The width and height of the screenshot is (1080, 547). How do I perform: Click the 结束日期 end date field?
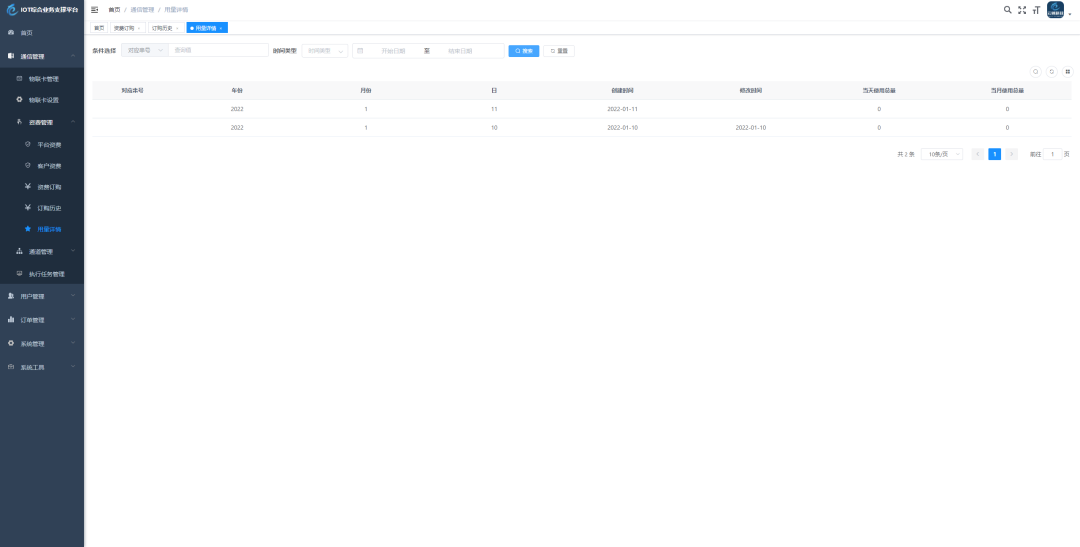tap(460, 50)
